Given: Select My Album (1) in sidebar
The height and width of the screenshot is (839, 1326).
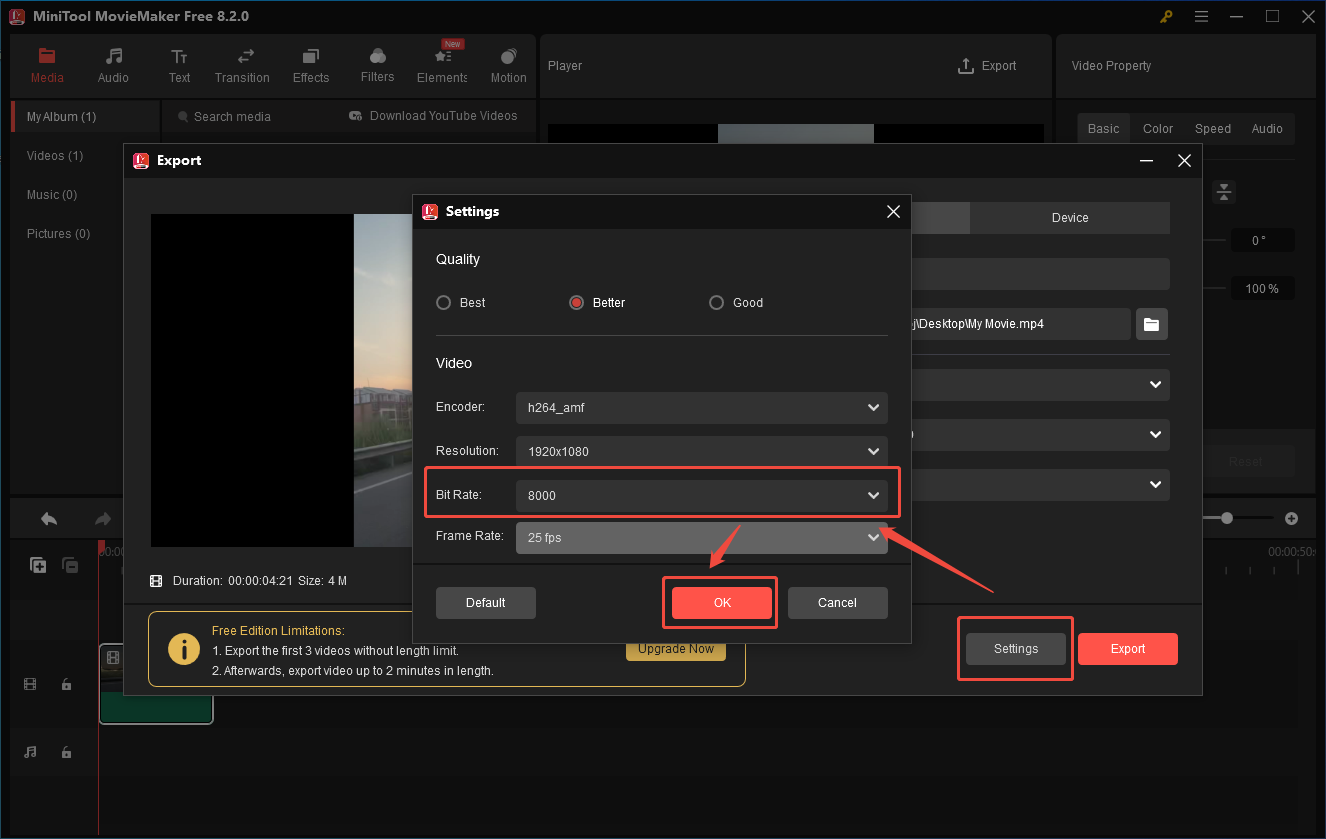Looking at the screenshot, I should [84, 117].
